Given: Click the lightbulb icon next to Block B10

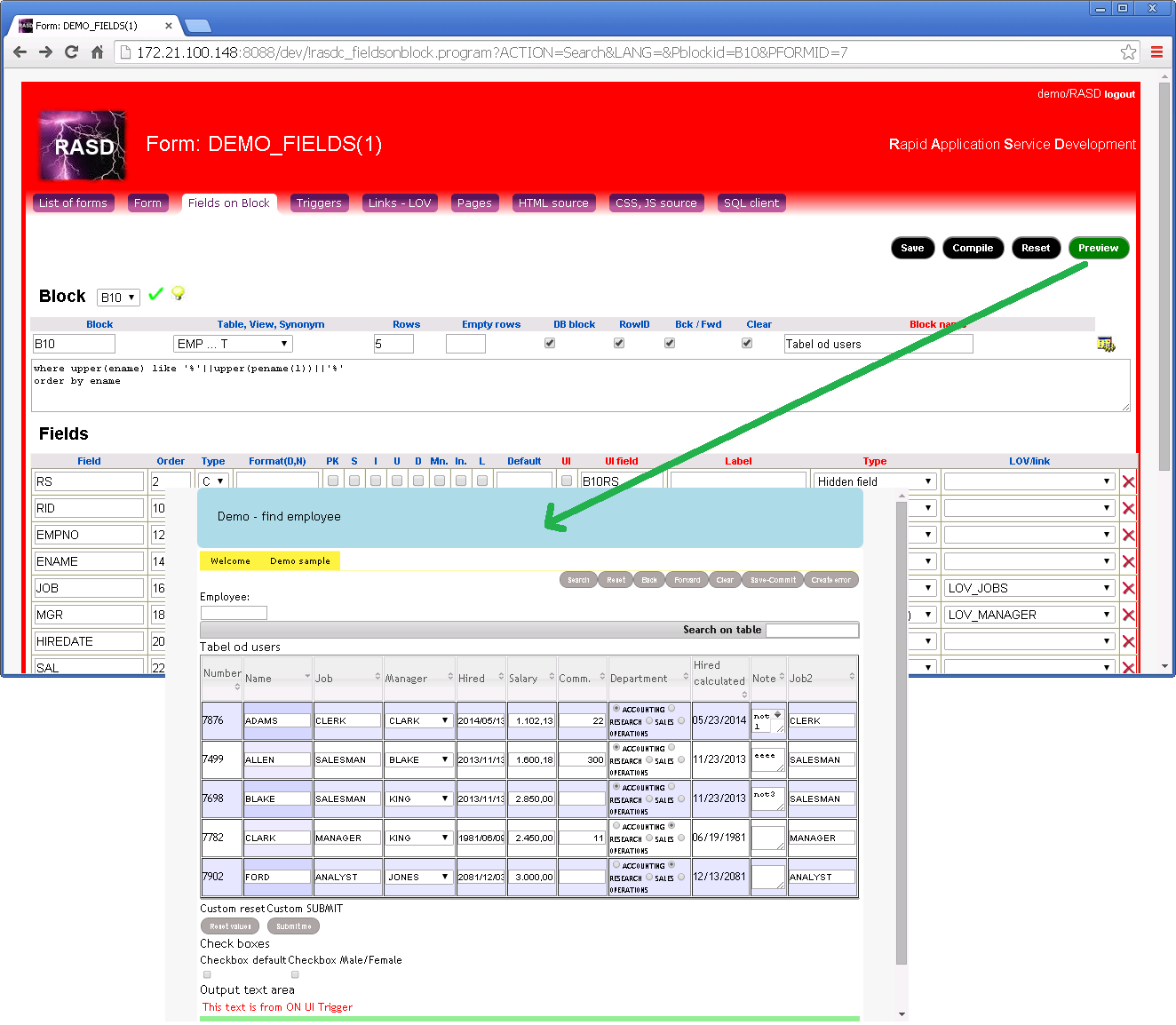Looking at the screenshot, I should (x=178, y=293).
